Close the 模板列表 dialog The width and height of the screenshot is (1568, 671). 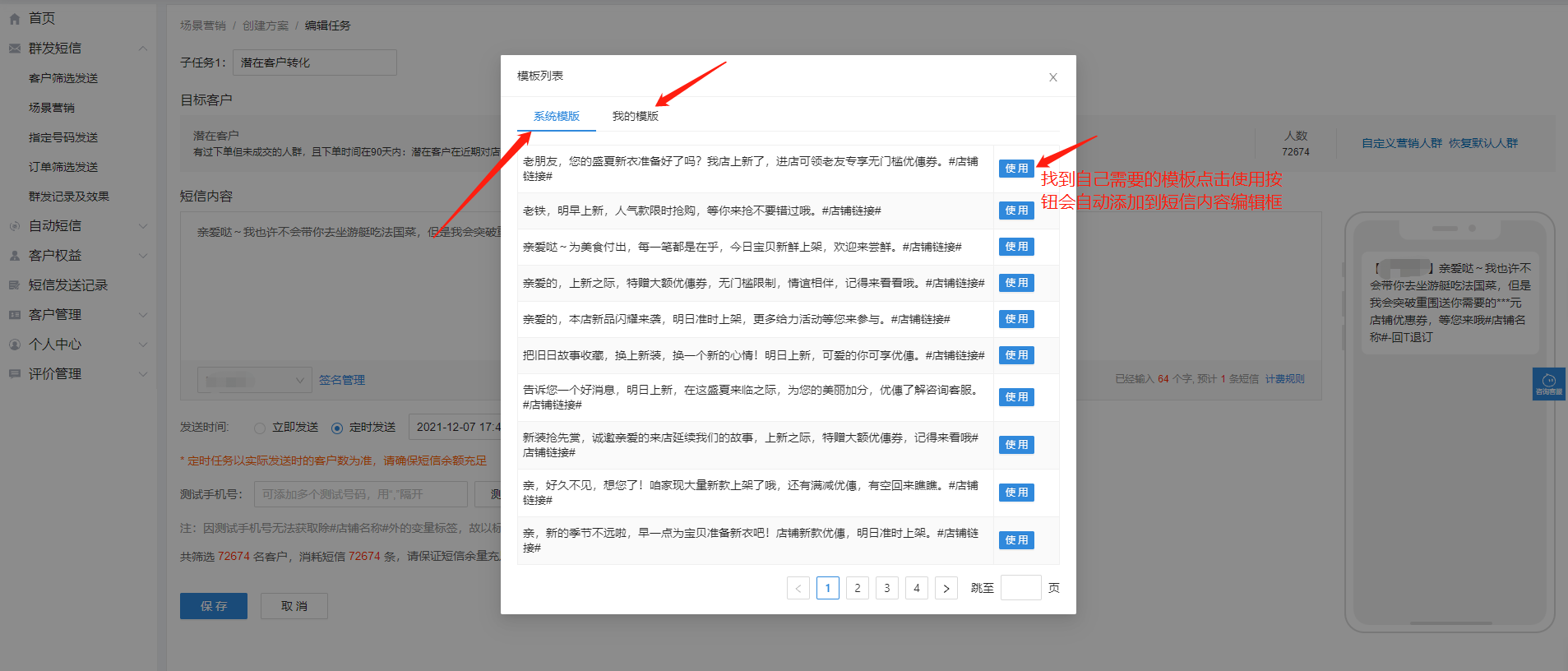pyautogui.click(x=1052, y=77)
